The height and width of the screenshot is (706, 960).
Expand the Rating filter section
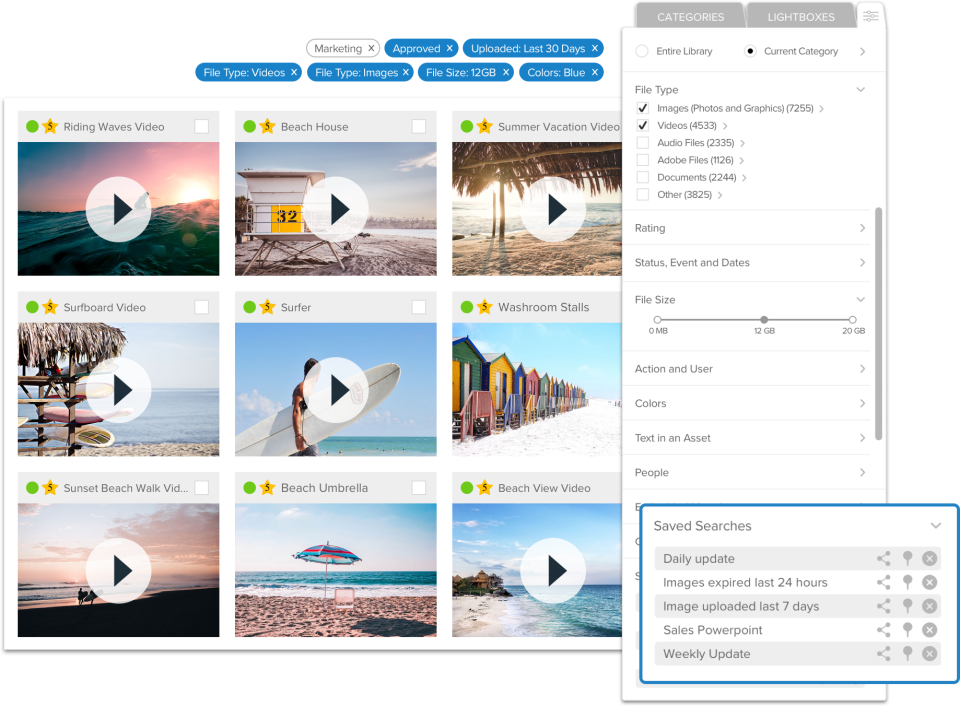tap(750, 228)
